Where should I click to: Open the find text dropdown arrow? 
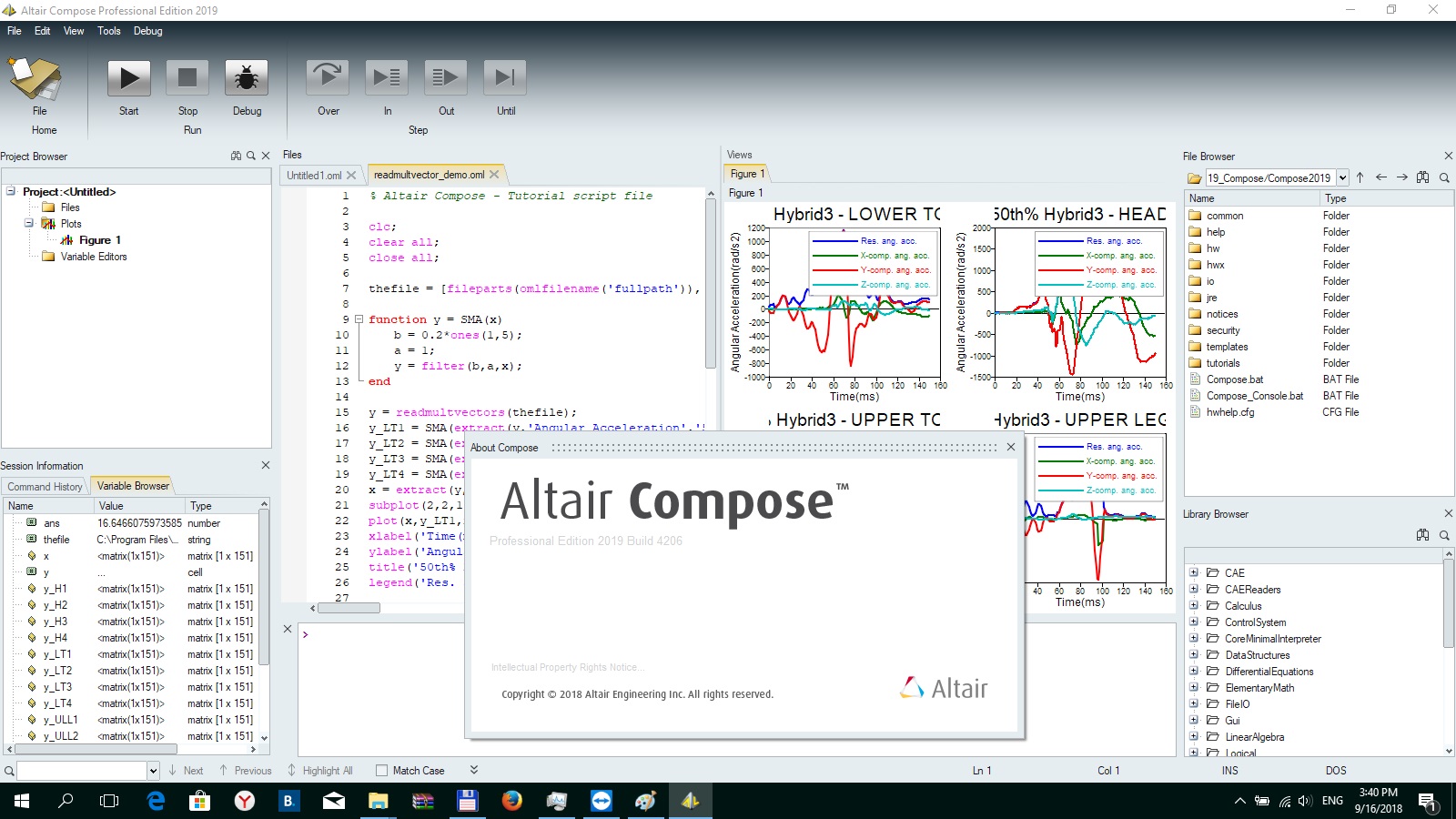tap(153, 771)
